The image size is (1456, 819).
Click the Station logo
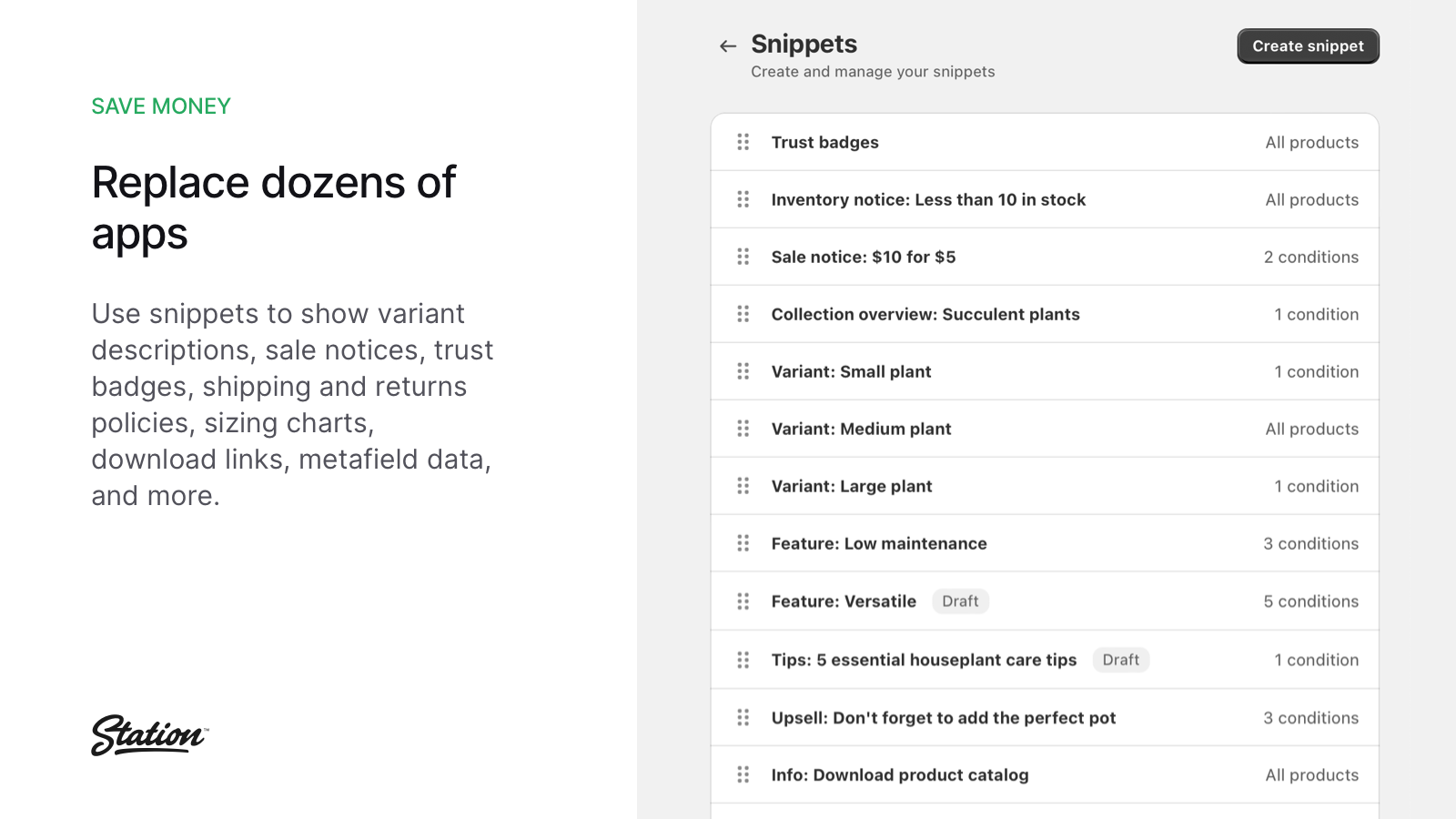149,735
